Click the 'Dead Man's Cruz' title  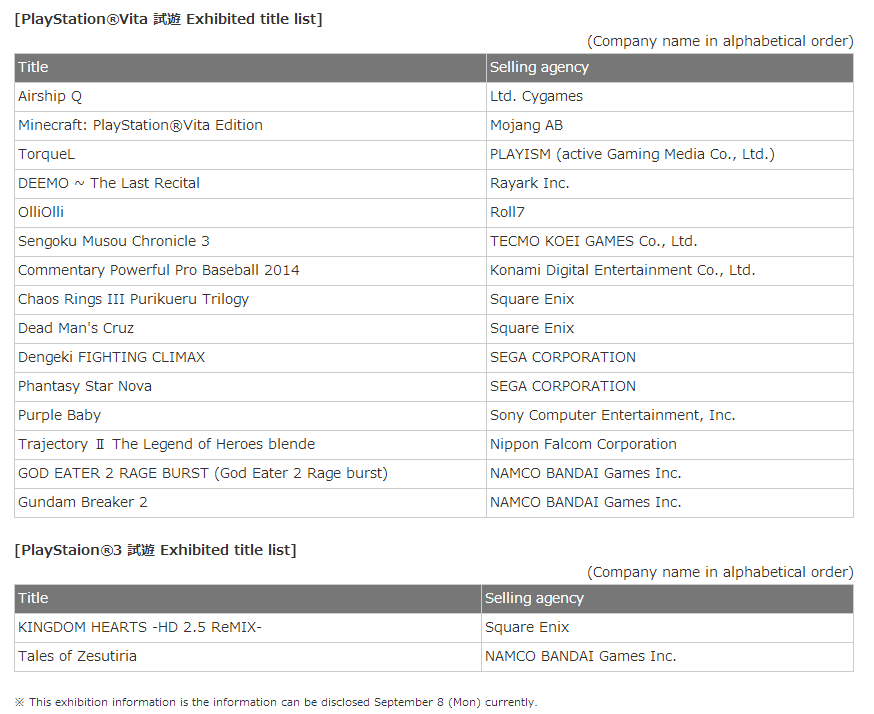pyautogui.click(x=250, y=328)
